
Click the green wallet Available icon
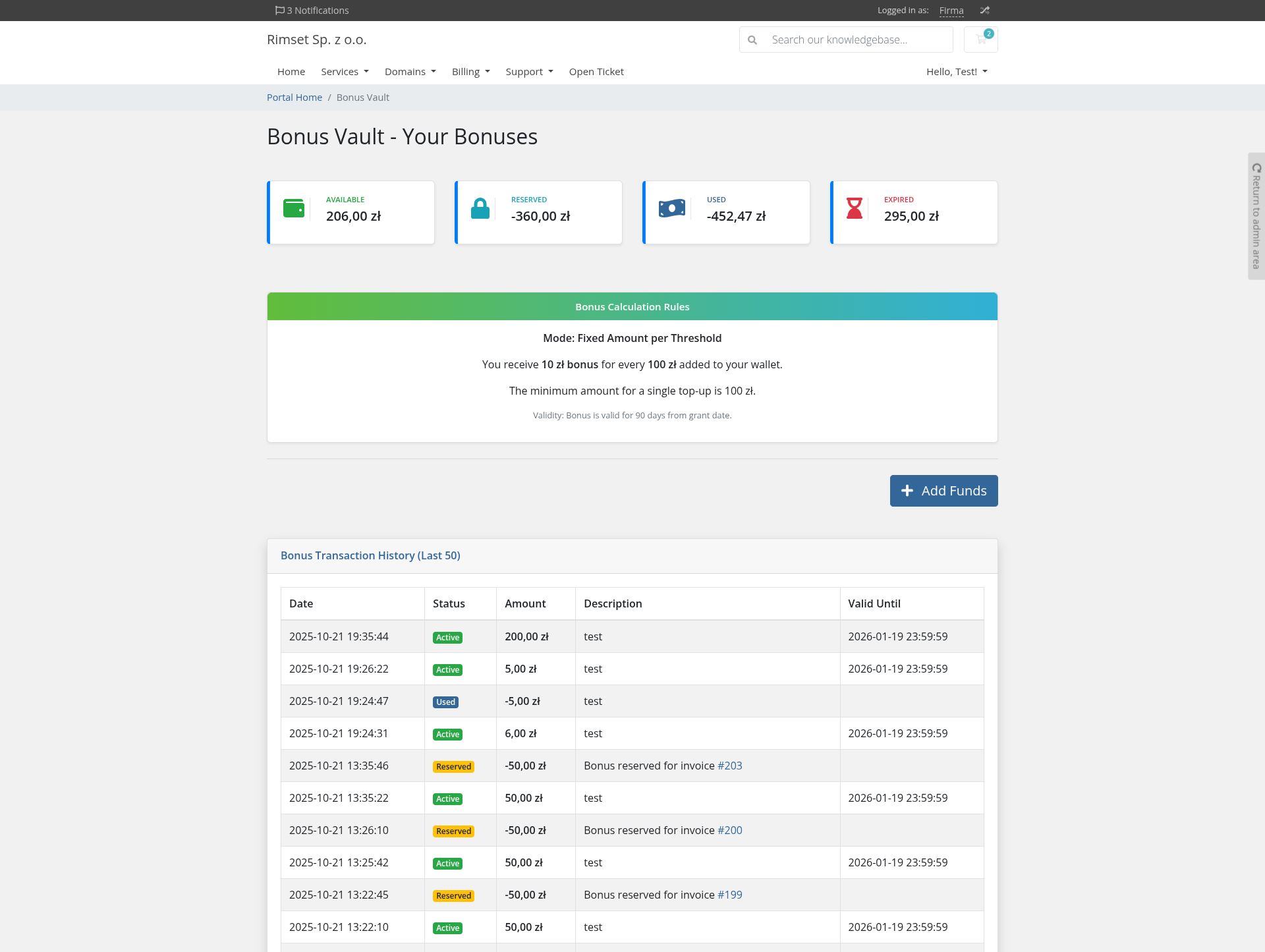coord(294,208)
